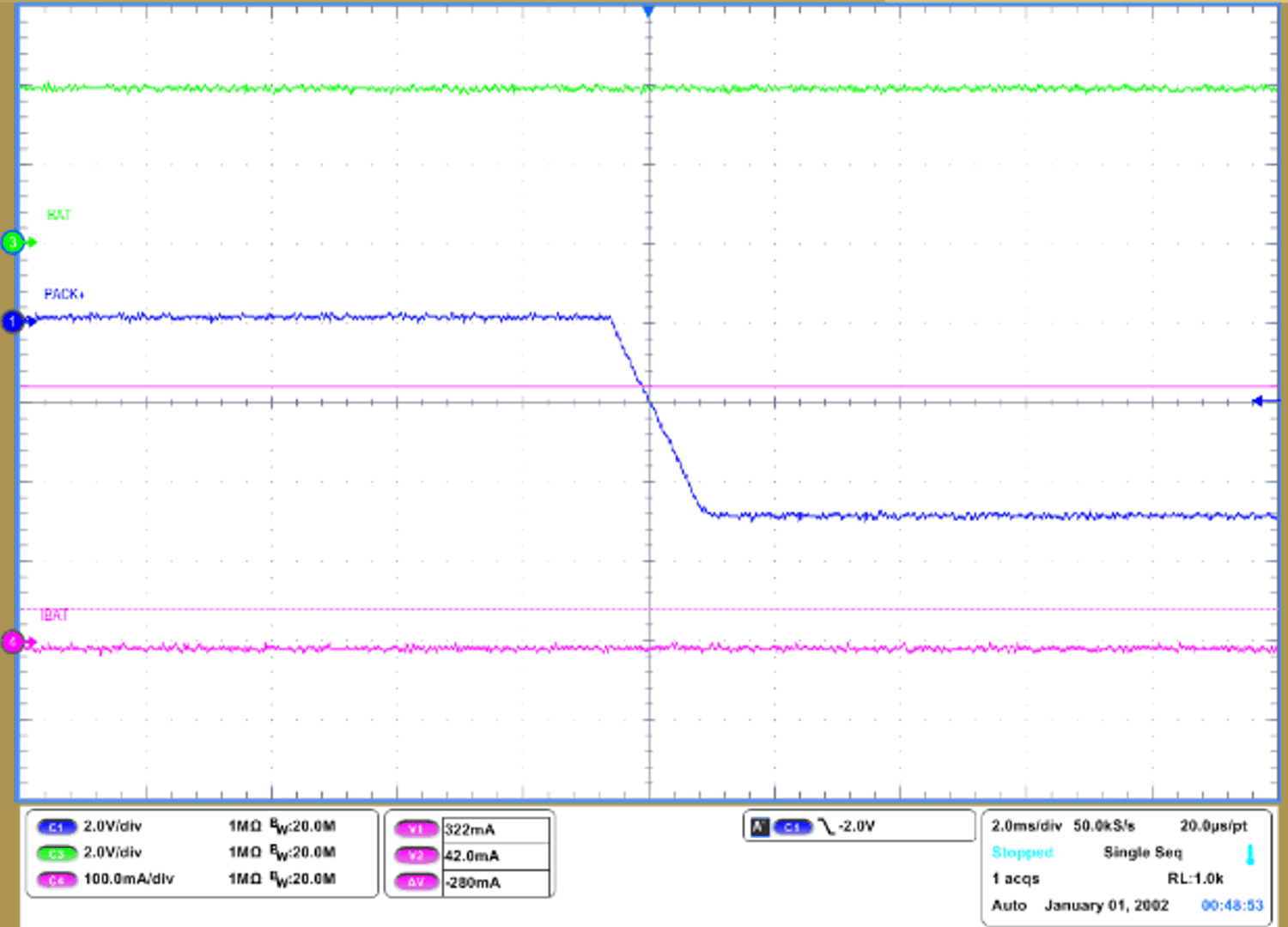The height and width of the screenshot is (927, 1288).
Task: Click the C1 row 1MΩ impedance value
Action: [245, 827]
